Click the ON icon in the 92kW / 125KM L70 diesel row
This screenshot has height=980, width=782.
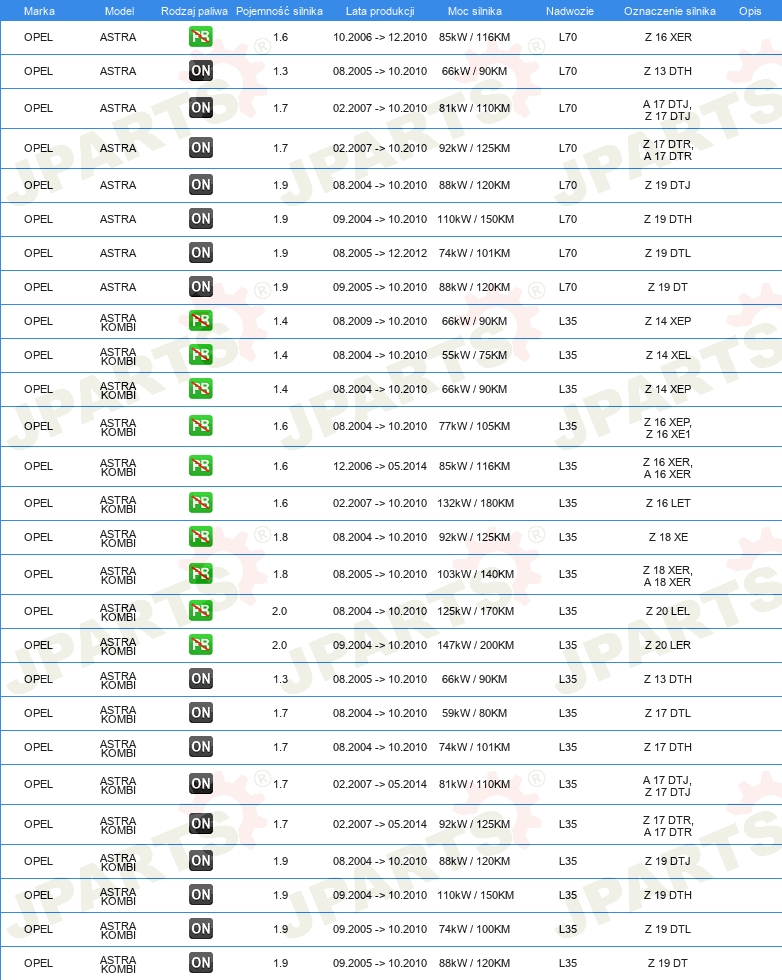(x=201, y=148)
